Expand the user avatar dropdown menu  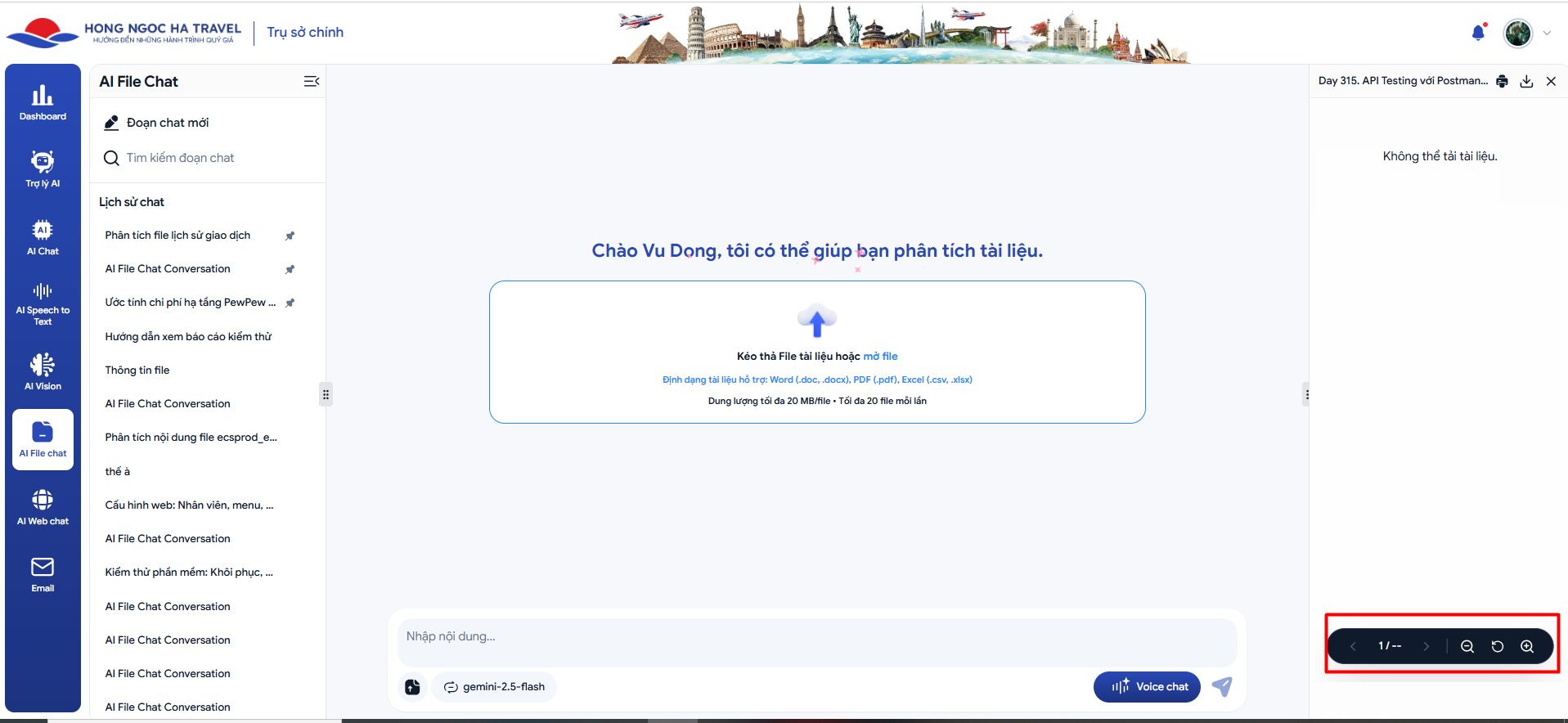[1547, 34]
